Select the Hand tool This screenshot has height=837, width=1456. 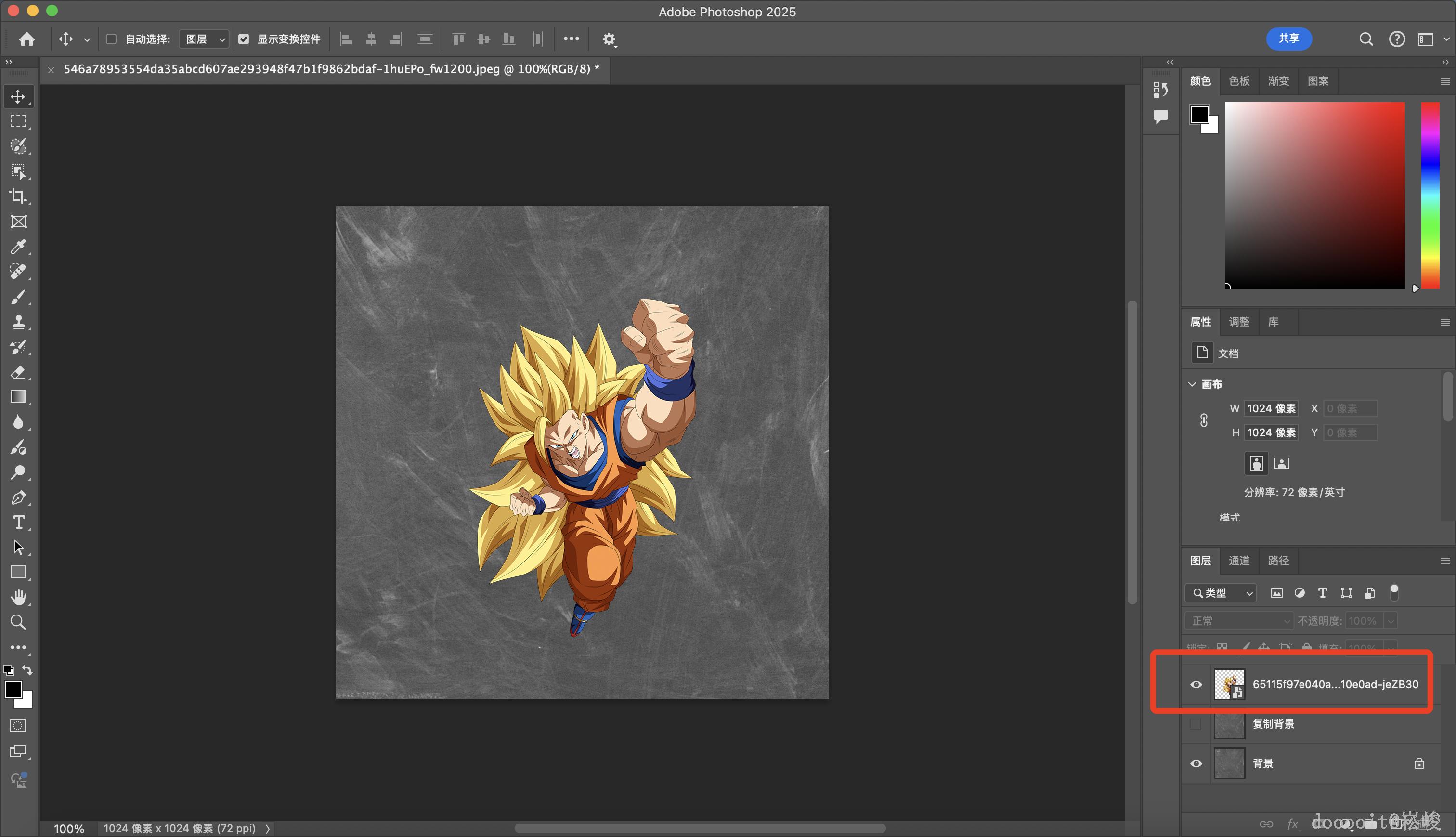(18, 597)
